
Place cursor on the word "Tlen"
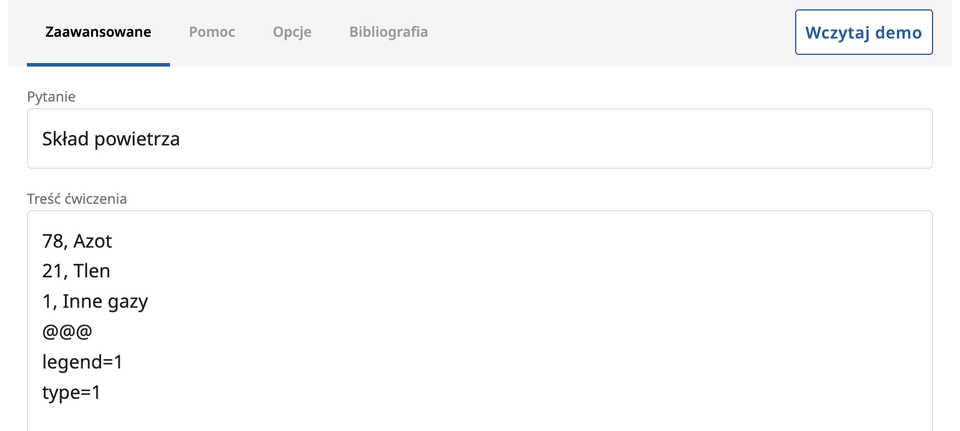point(92,271)
